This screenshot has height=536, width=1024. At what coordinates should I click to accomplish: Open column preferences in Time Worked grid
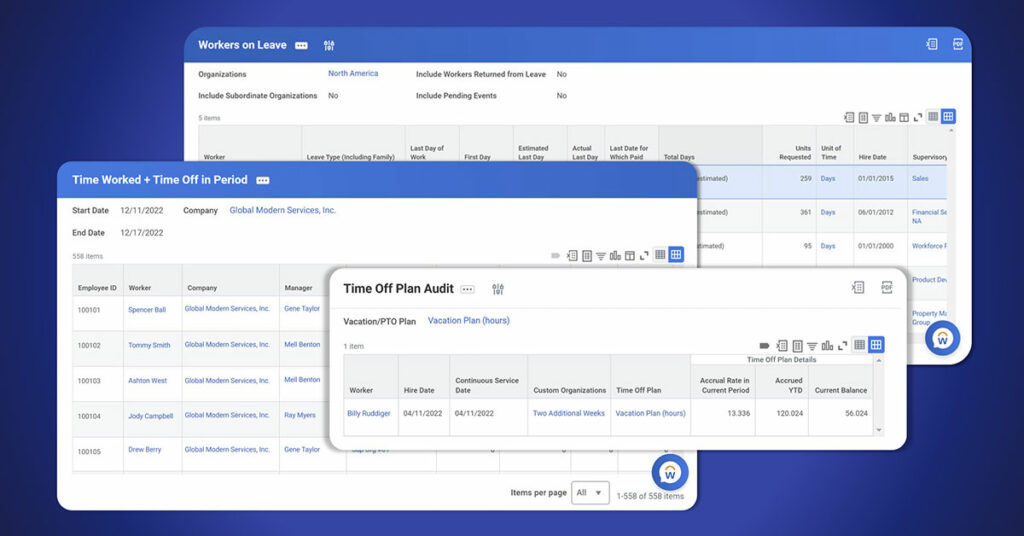click(587, 256)
